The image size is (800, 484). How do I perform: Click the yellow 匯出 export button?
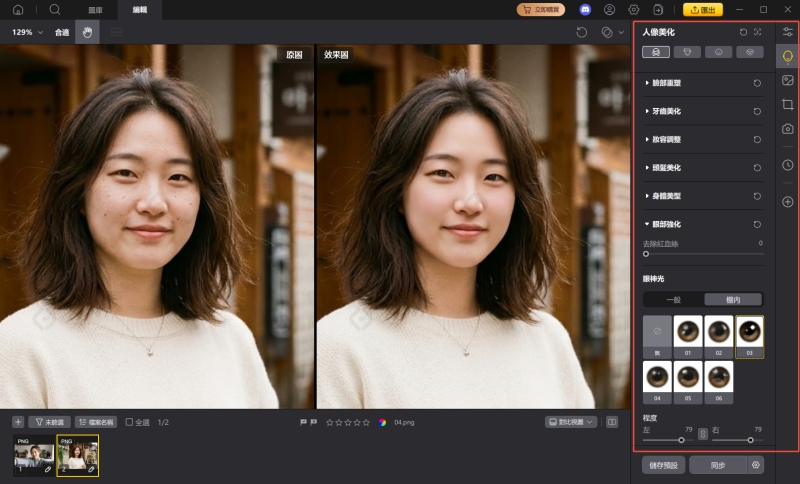pos(703,10)
